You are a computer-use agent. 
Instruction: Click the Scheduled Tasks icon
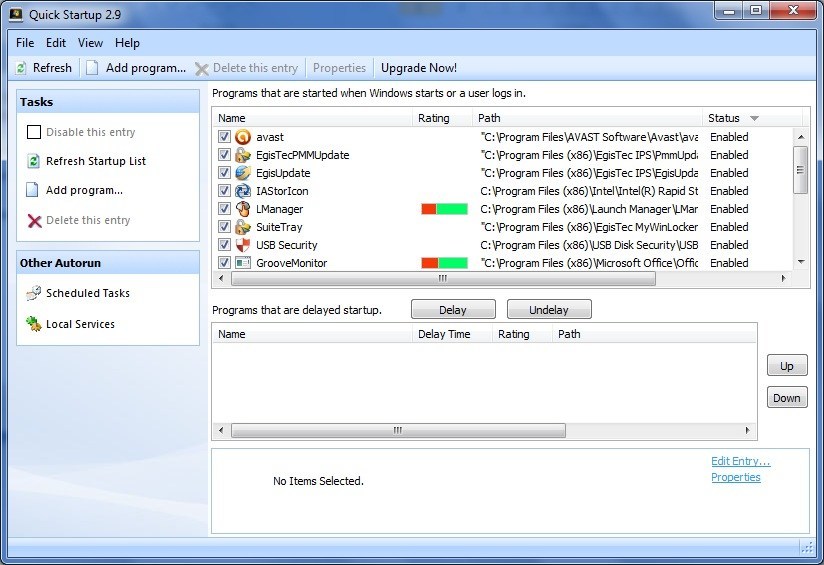(x=34, y=293)
